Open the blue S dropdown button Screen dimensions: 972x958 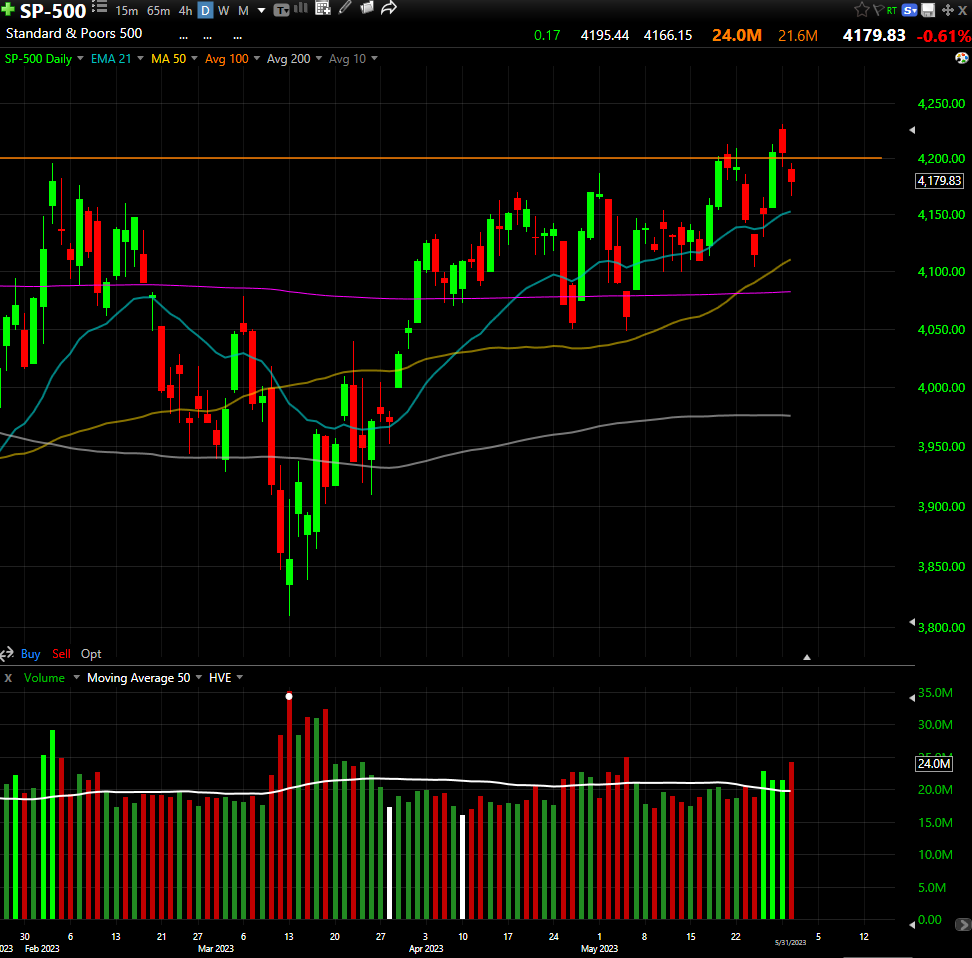[x=909, y=10]
